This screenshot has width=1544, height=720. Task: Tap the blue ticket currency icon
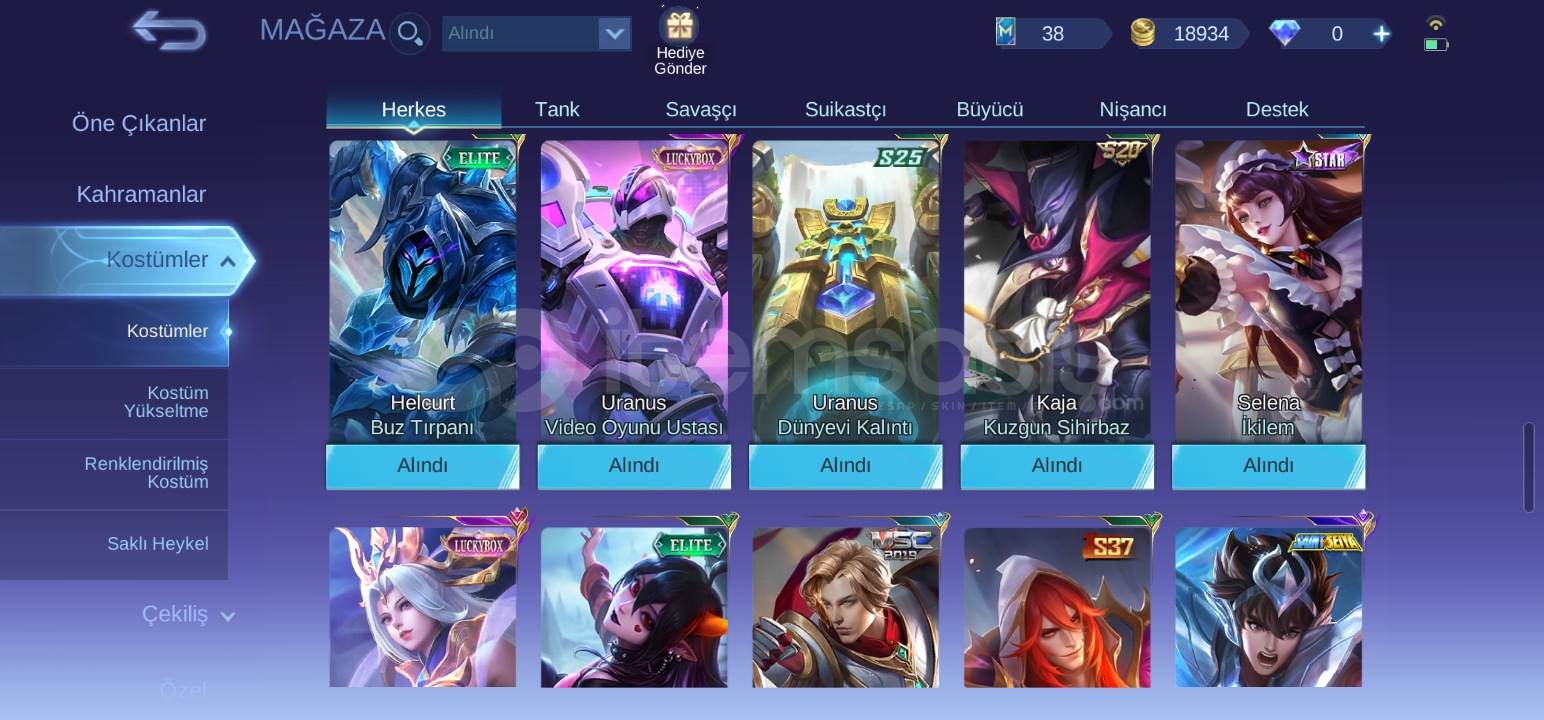point(1006,33)
